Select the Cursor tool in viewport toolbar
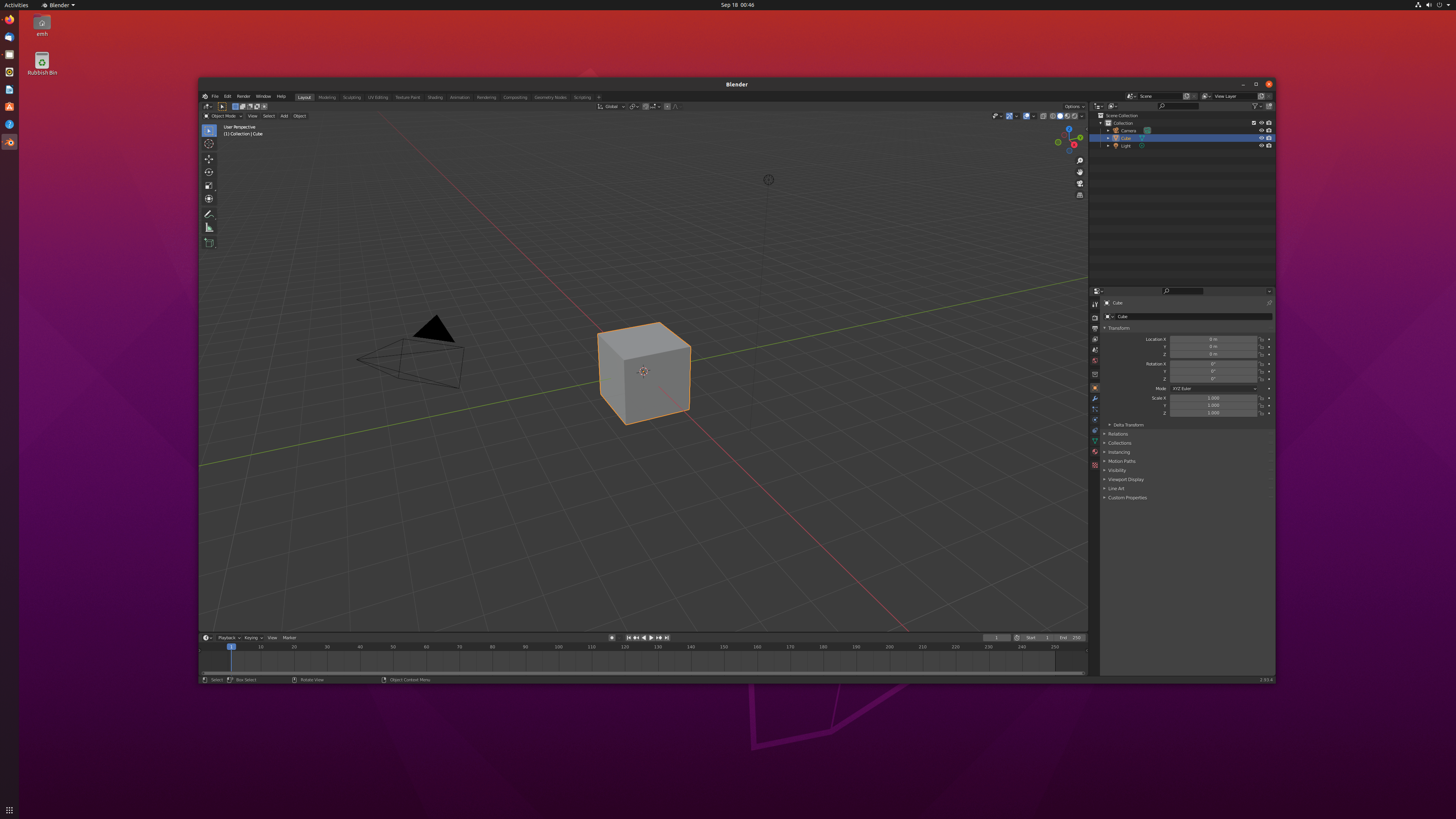1456x819 pixels. point(209,144)
